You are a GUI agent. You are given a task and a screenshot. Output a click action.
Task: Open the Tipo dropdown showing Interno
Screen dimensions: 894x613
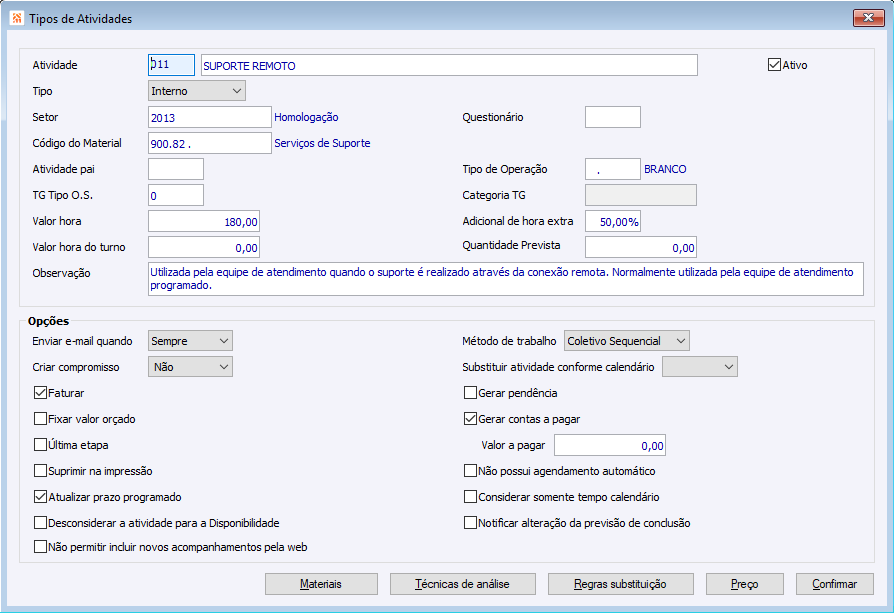pyautogui.click(x=197, y=91)
